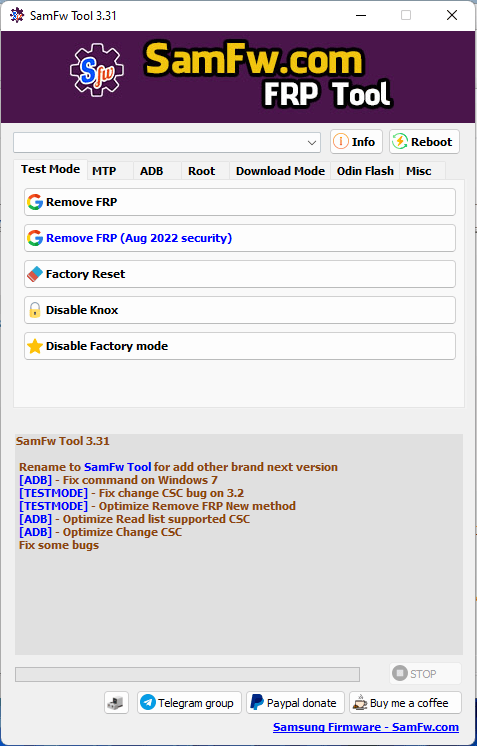This screenshot has height=746, width=477.
Task: Click the Factory Reset button
Action: (240, 274)
